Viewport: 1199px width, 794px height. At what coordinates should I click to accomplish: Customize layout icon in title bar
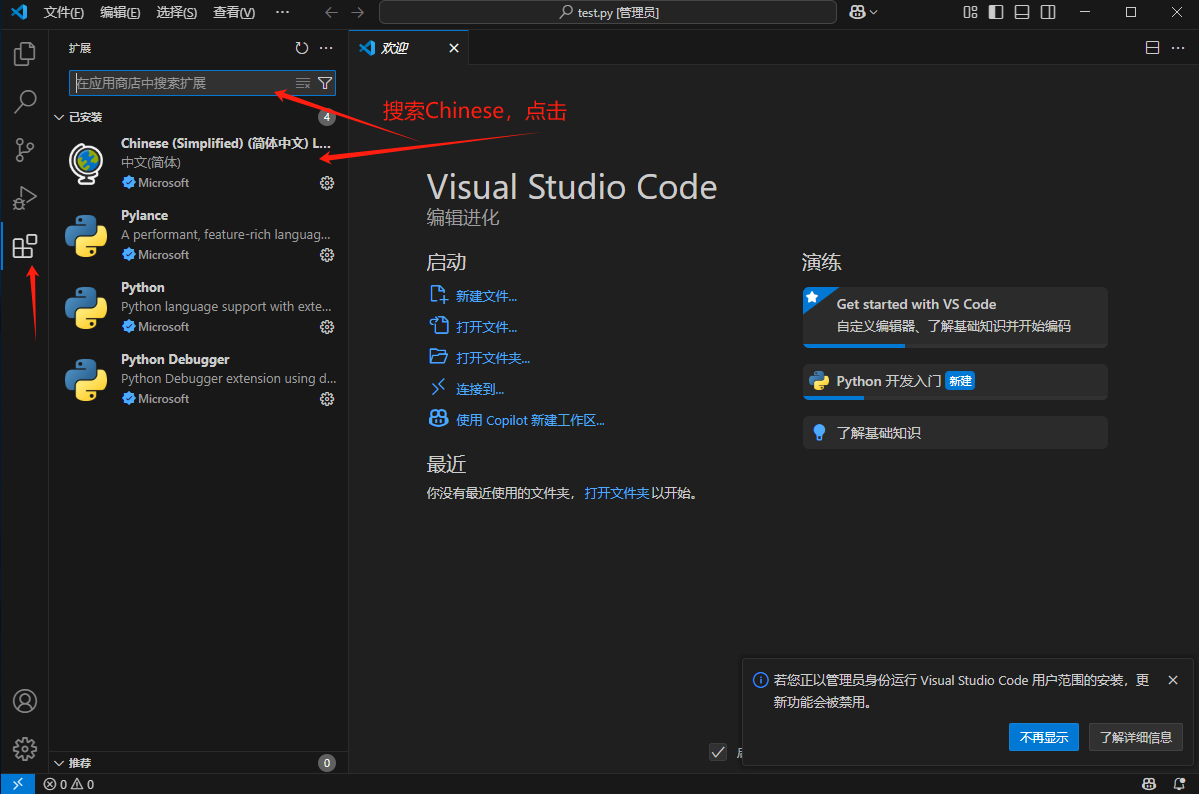(x=970, y=12)
